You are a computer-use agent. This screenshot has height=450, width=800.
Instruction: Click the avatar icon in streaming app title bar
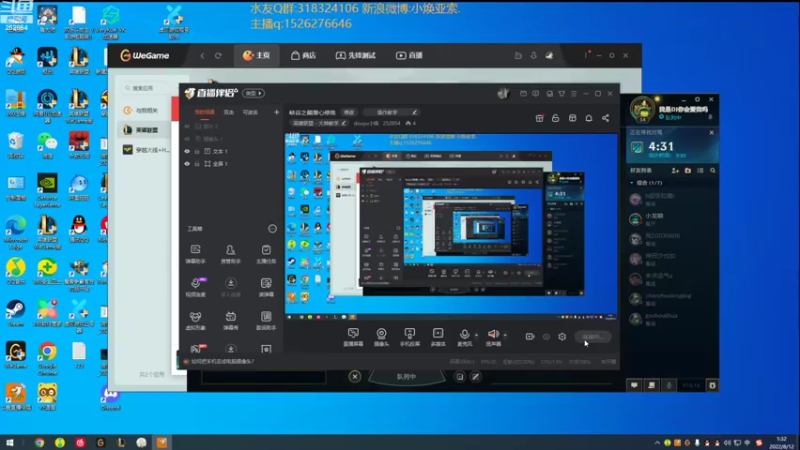pos(504,93)
